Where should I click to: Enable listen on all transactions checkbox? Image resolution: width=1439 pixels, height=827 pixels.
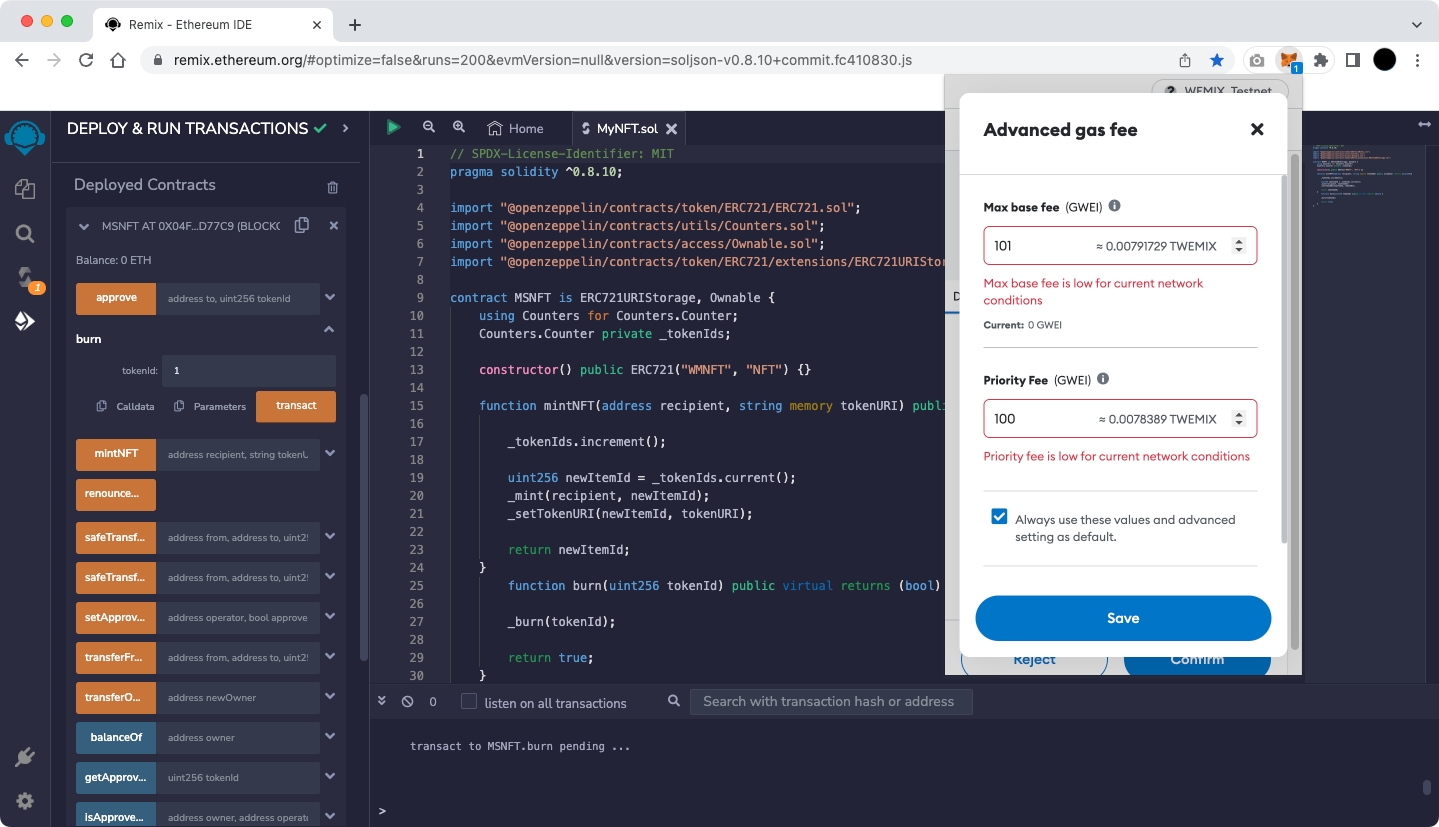pyautogui.click(x=469, y=702)
